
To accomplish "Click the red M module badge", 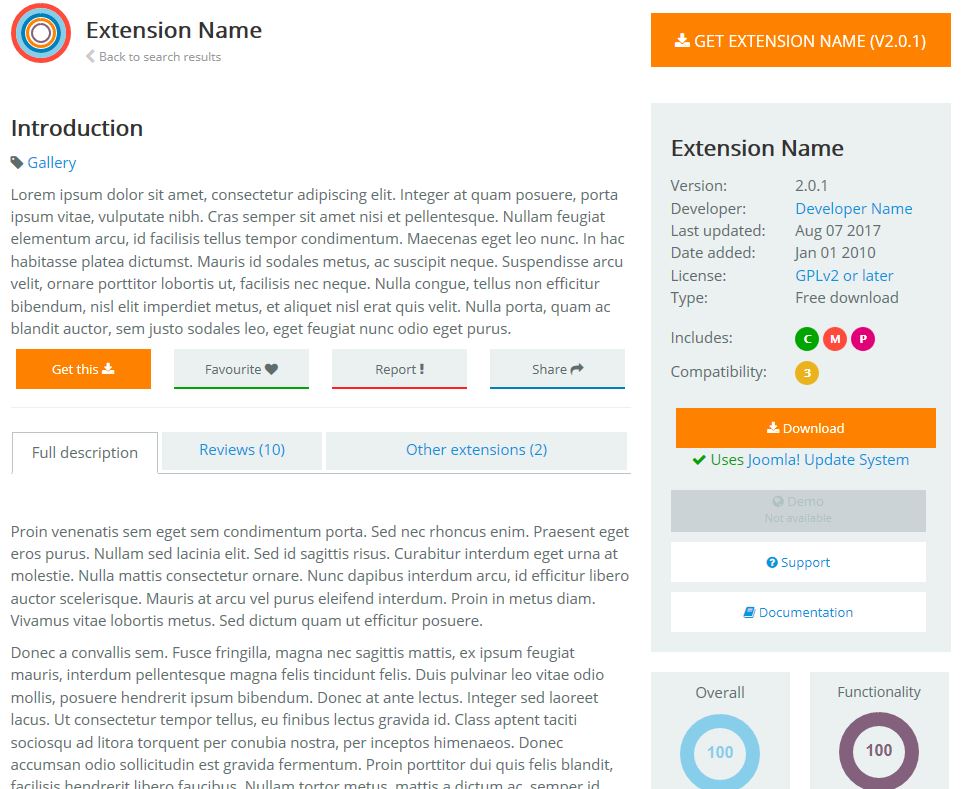I will (834, 339).
